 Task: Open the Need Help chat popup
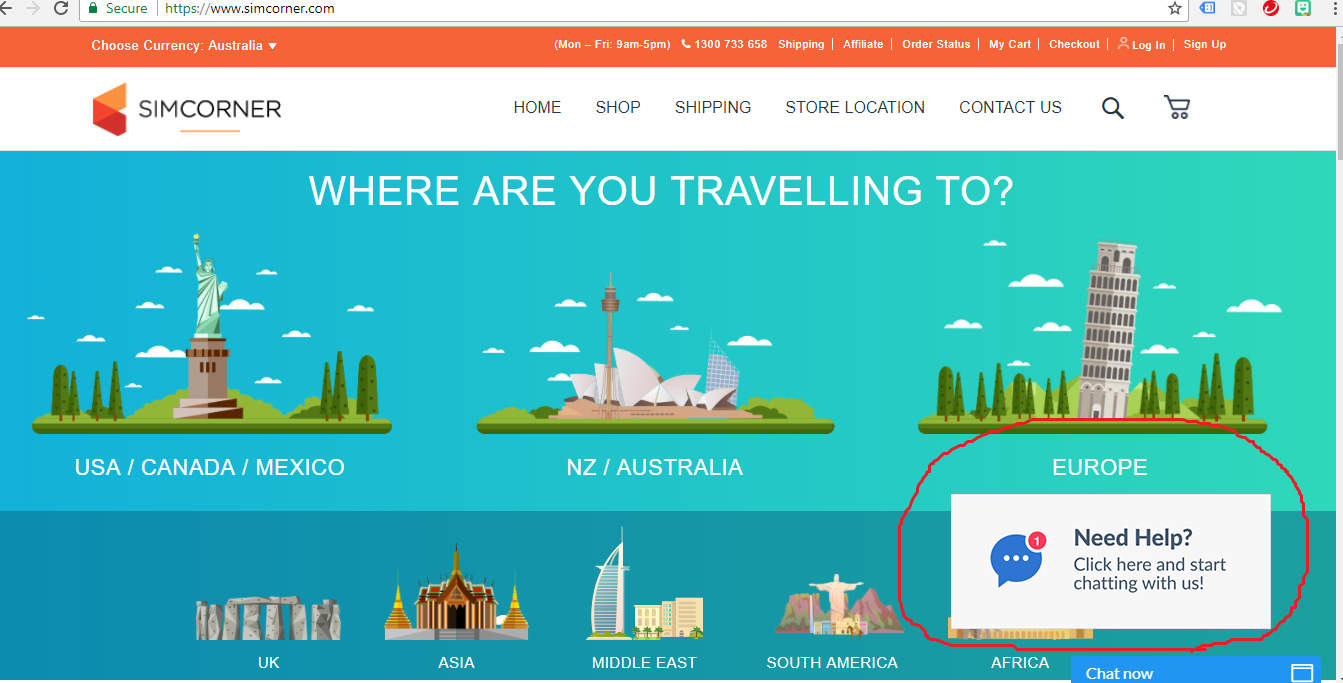tap(1110, 560)
